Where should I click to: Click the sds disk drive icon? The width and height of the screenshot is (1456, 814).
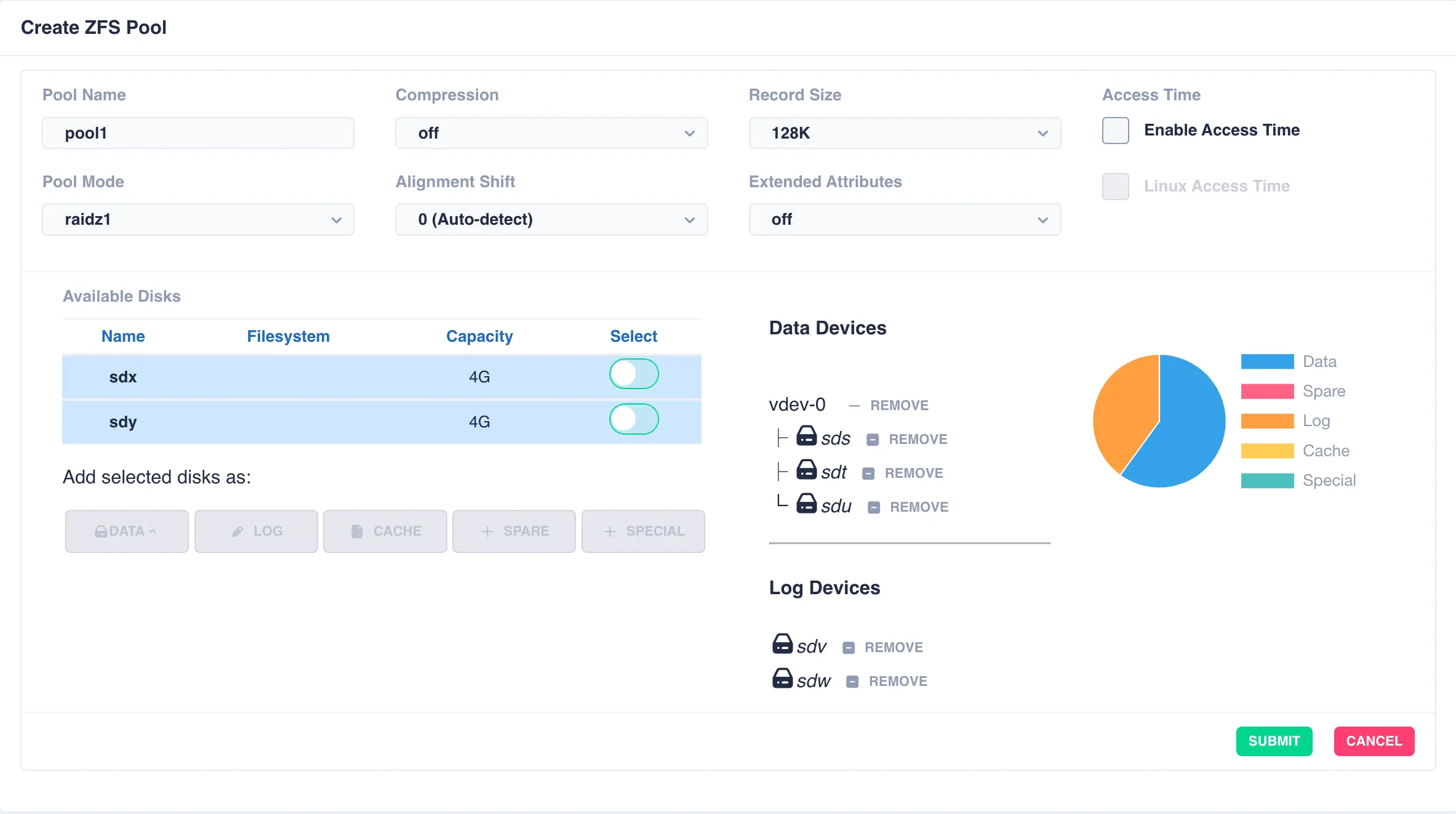pos(806,437)
